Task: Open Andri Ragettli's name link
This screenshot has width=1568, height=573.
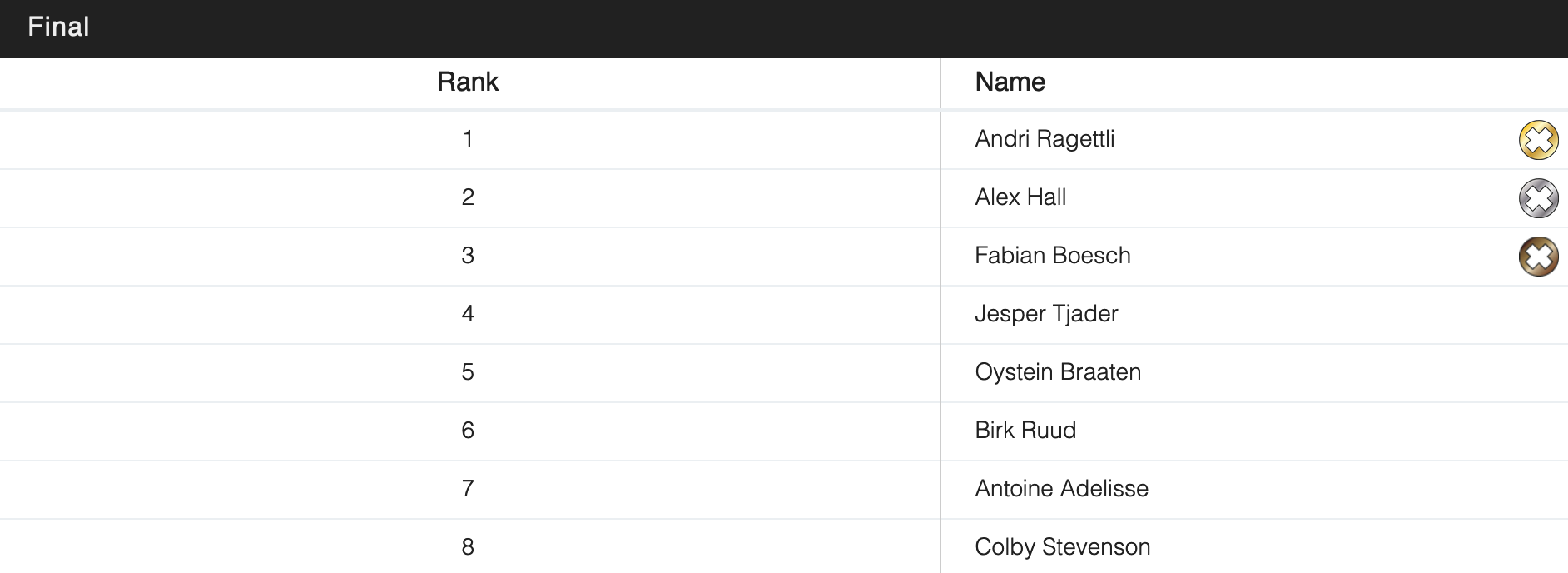Action: pyautogui.click(x=1045, y=139)
